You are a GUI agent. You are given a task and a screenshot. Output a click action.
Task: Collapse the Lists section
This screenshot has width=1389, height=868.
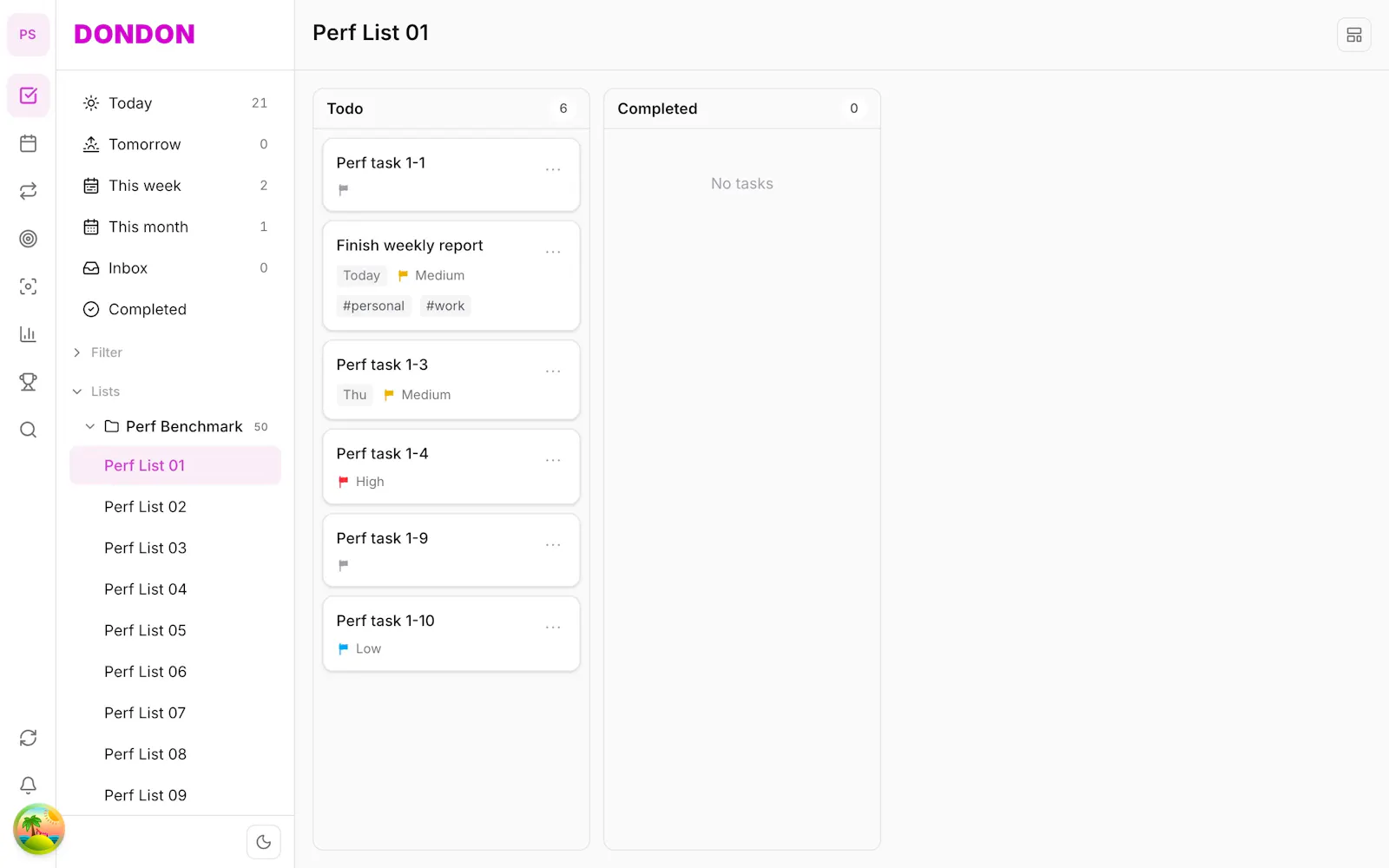click(95, 391)
